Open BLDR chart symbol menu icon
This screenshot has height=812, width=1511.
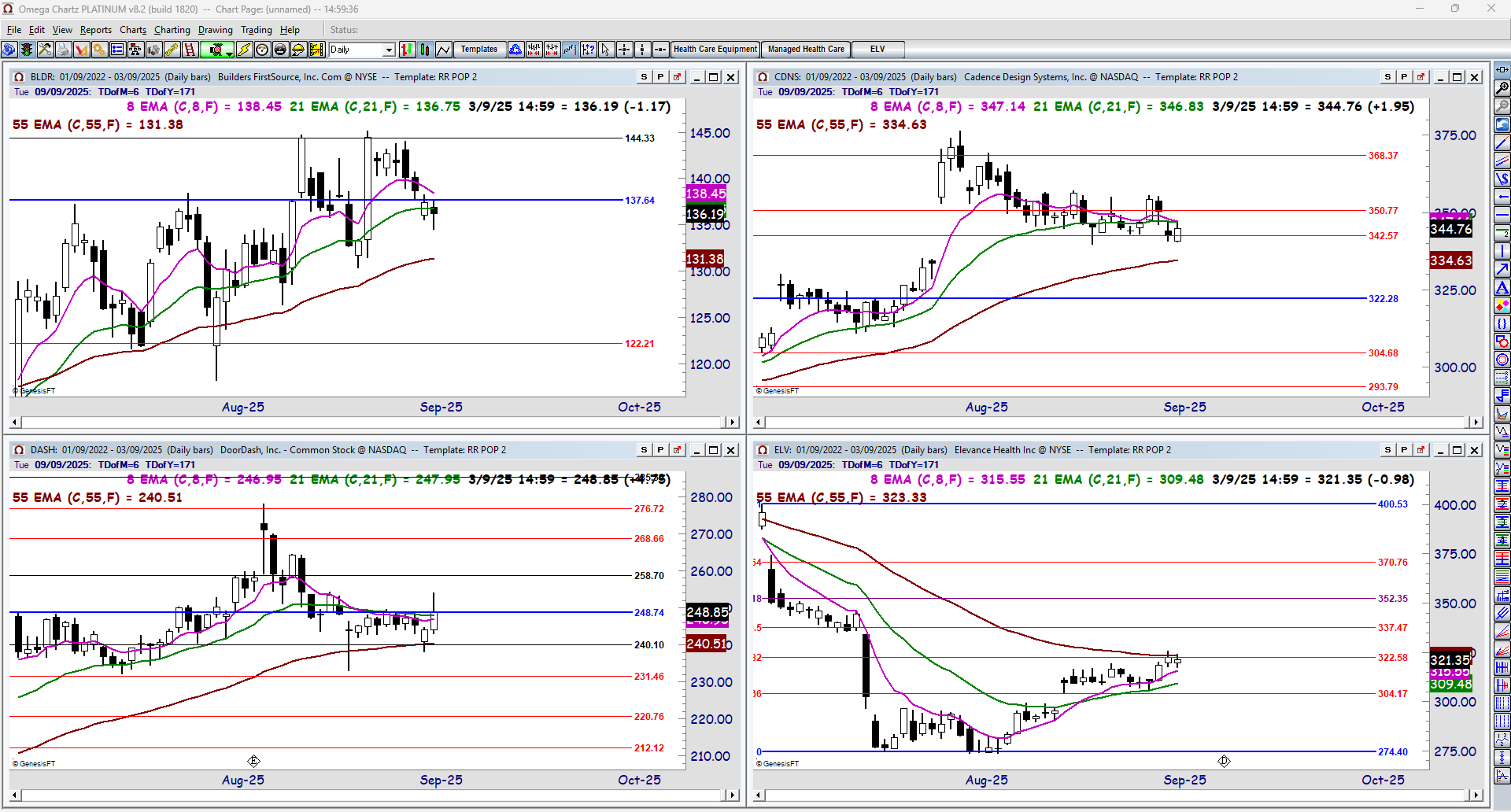[x=19, y=77]
